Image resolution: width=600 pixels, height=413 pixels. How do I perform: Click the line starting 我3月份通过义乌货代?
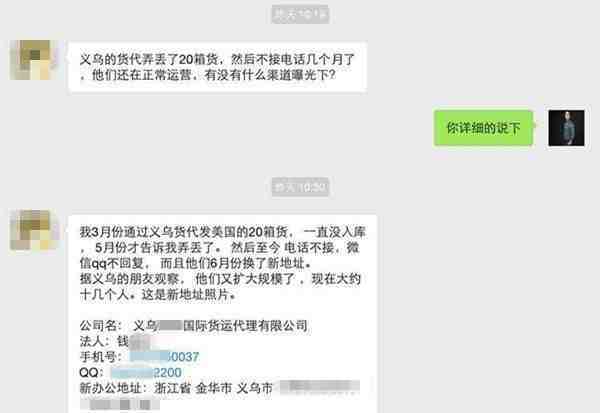click(223, 232)
